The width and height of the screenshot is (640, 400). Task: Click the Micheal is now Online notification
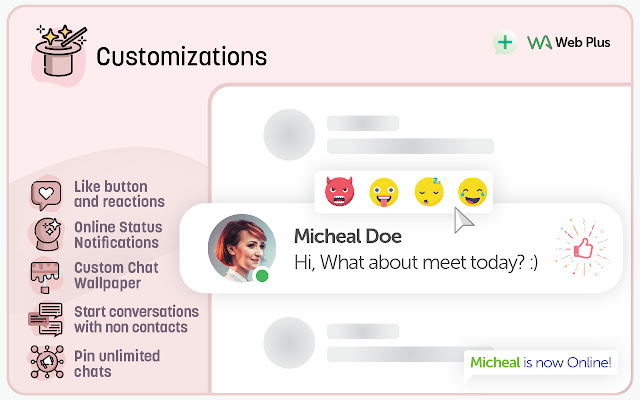click(541, 362)
